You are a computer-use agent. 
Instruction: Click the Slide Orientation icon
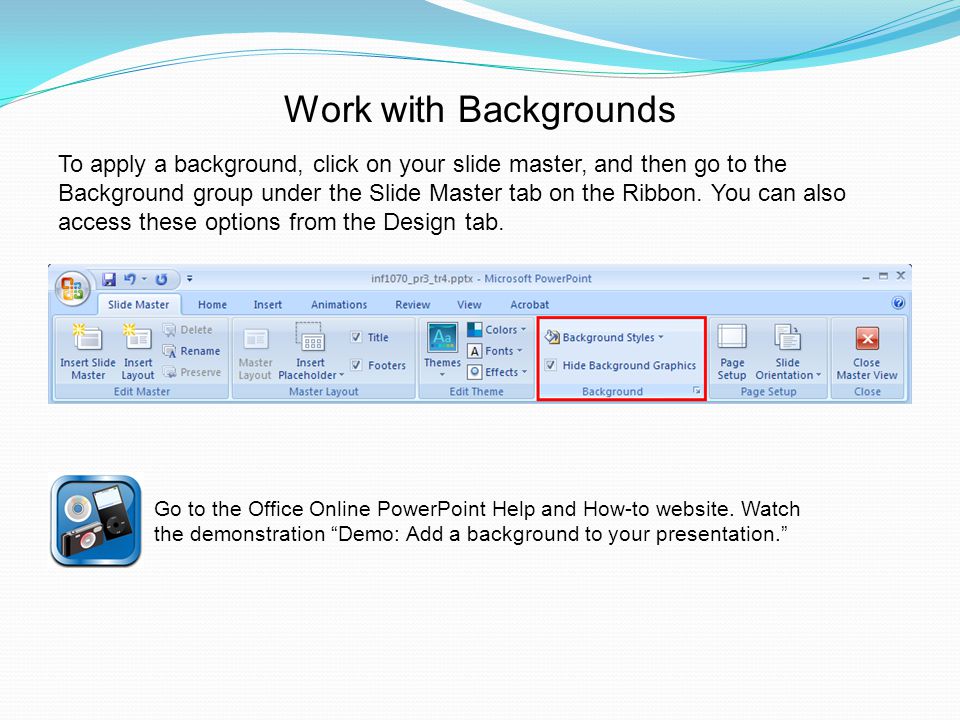[787, 337]
